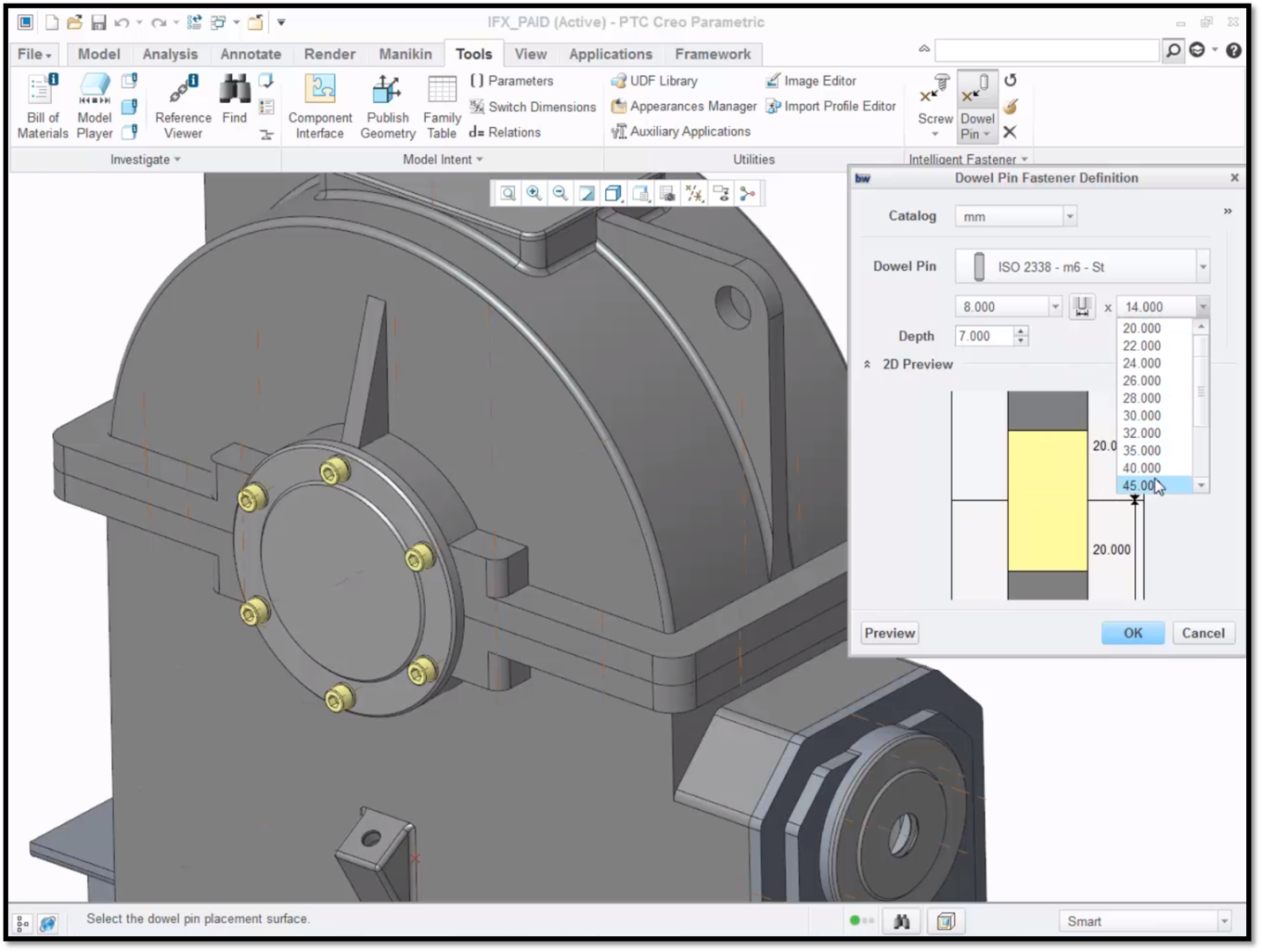1262x952 pixels.
Task: Click the status bar Find binoculars icon
Action: tap(901, 922)
